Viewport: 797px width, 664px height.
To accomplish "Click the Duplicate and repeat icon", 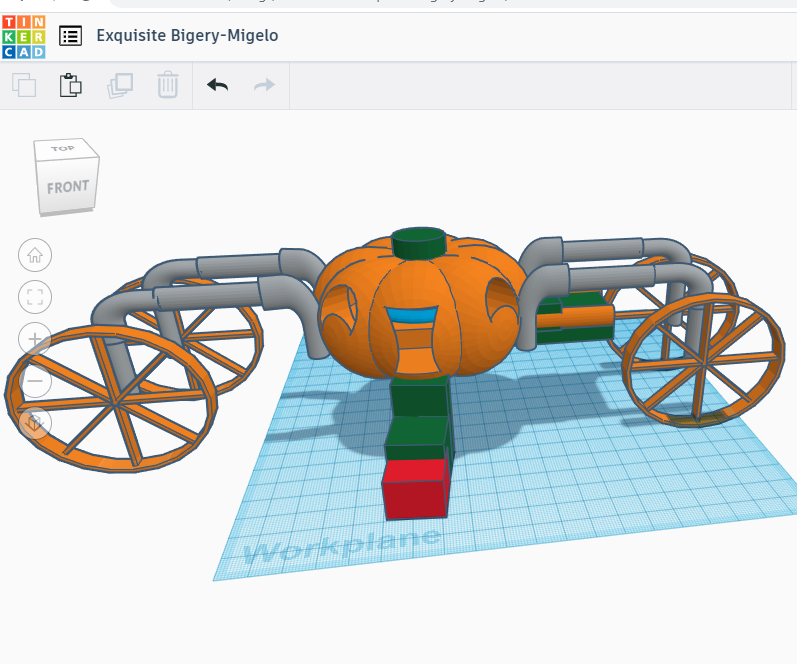I will [x=120, y=85].
